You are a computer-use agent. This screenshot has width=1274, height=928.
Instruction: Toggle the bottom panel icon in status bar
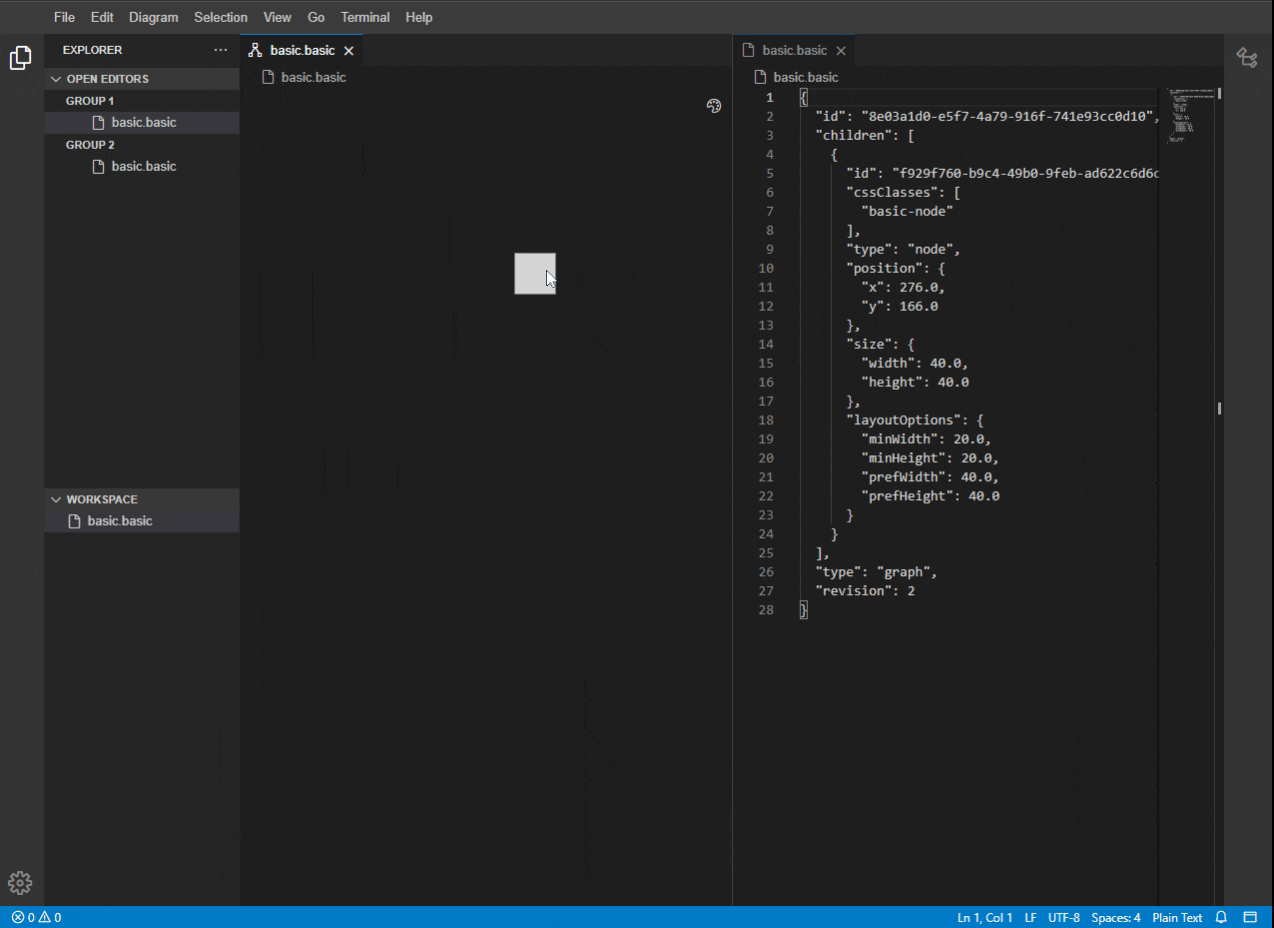(1250, 917)
